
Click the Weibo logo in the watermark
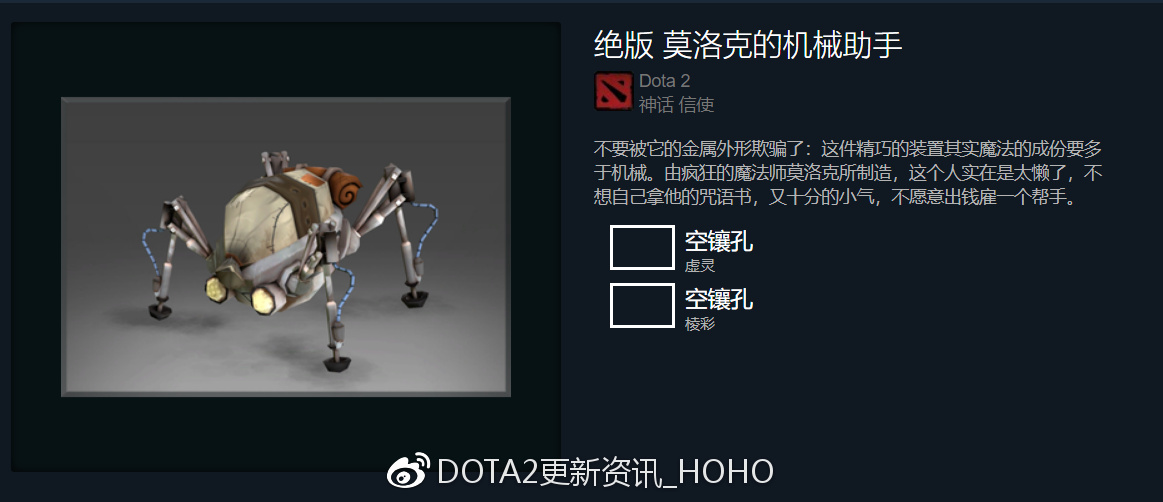coord(408,472)
